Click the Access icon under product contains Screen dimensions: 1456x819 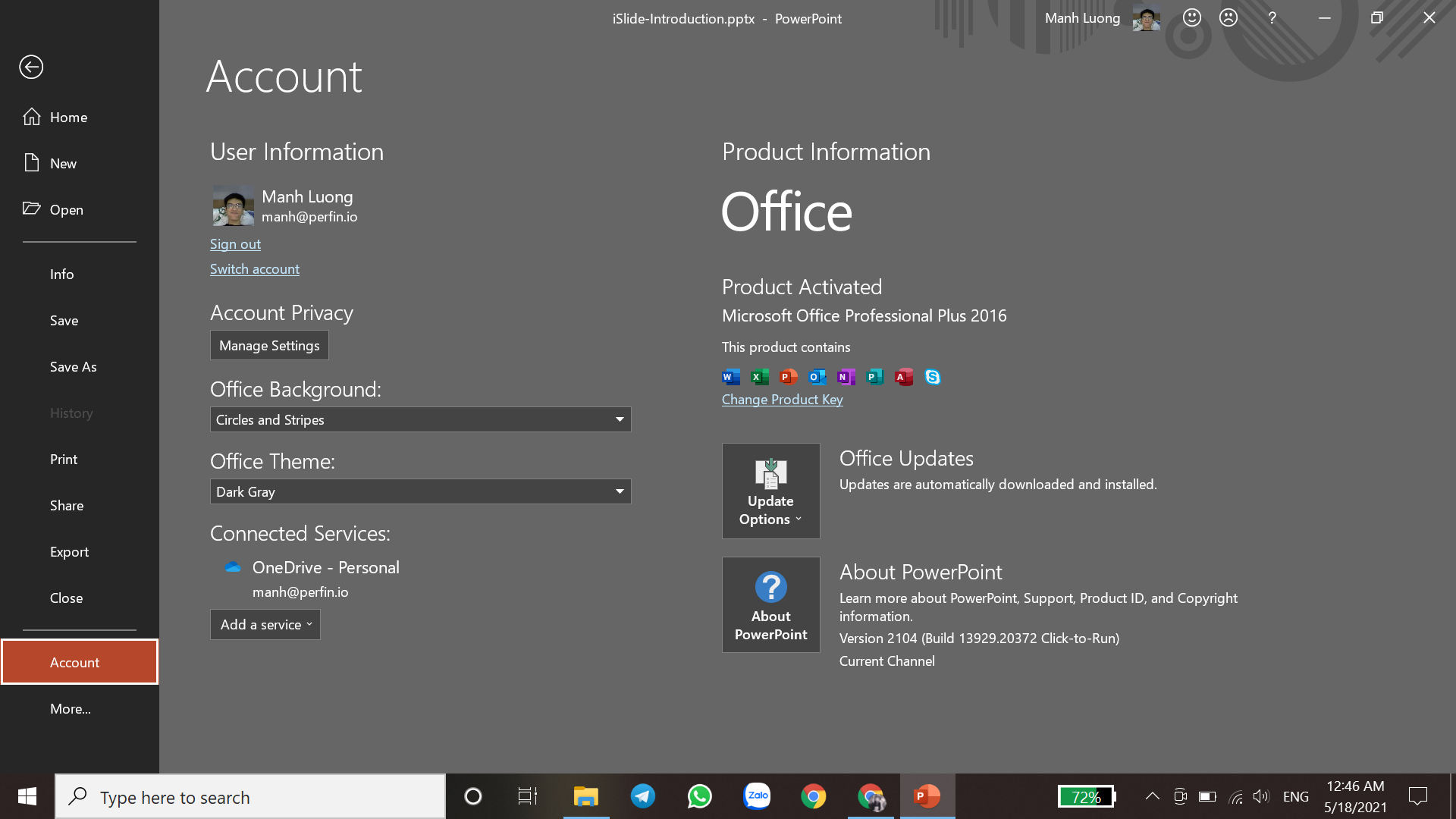pyautogui.click(x=904, y=377)
